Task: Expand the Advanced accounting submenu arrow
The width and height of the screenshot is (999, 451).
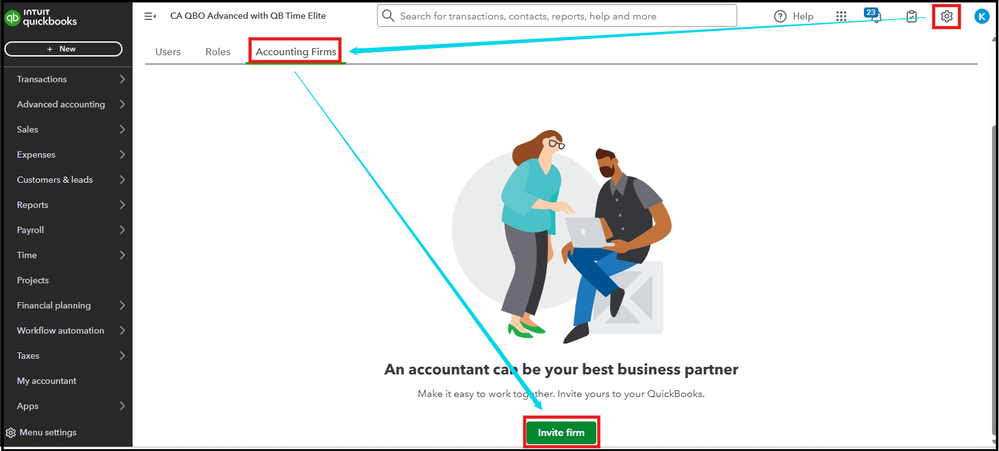Action: 122,104
